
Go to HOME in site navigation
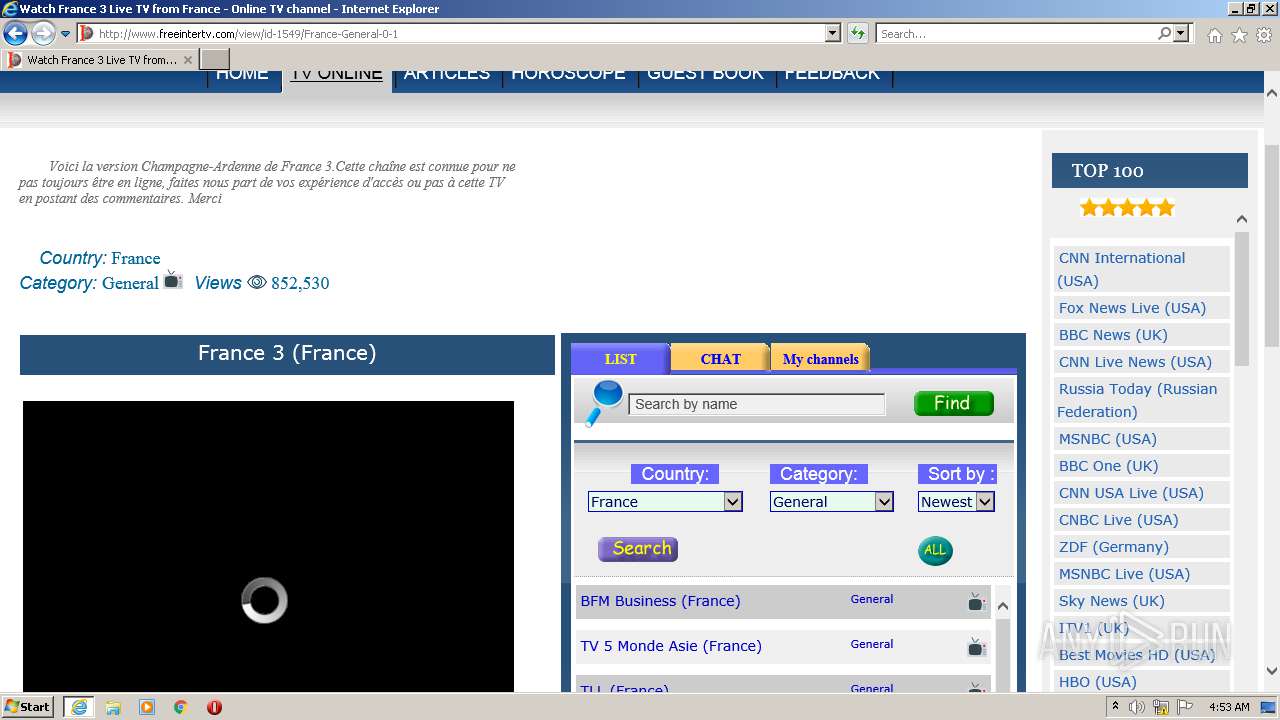pyautogui.click(x=242, y=74)
